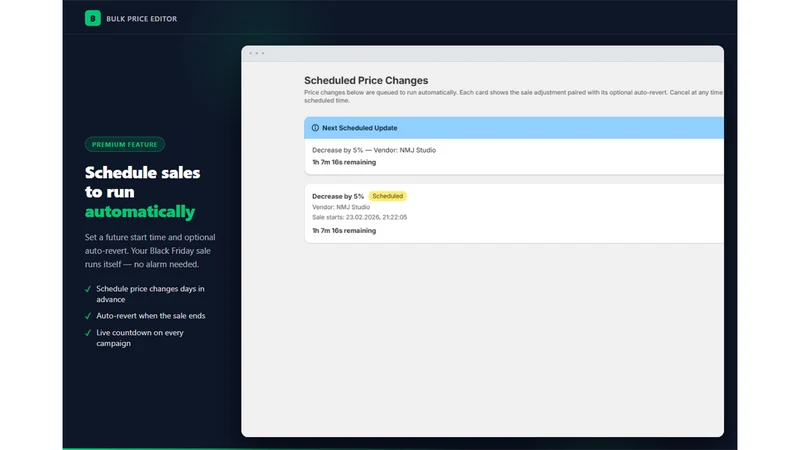Click the window dots in mockup title bar
This screenshot has width=800, height=450.
point(257,53)
